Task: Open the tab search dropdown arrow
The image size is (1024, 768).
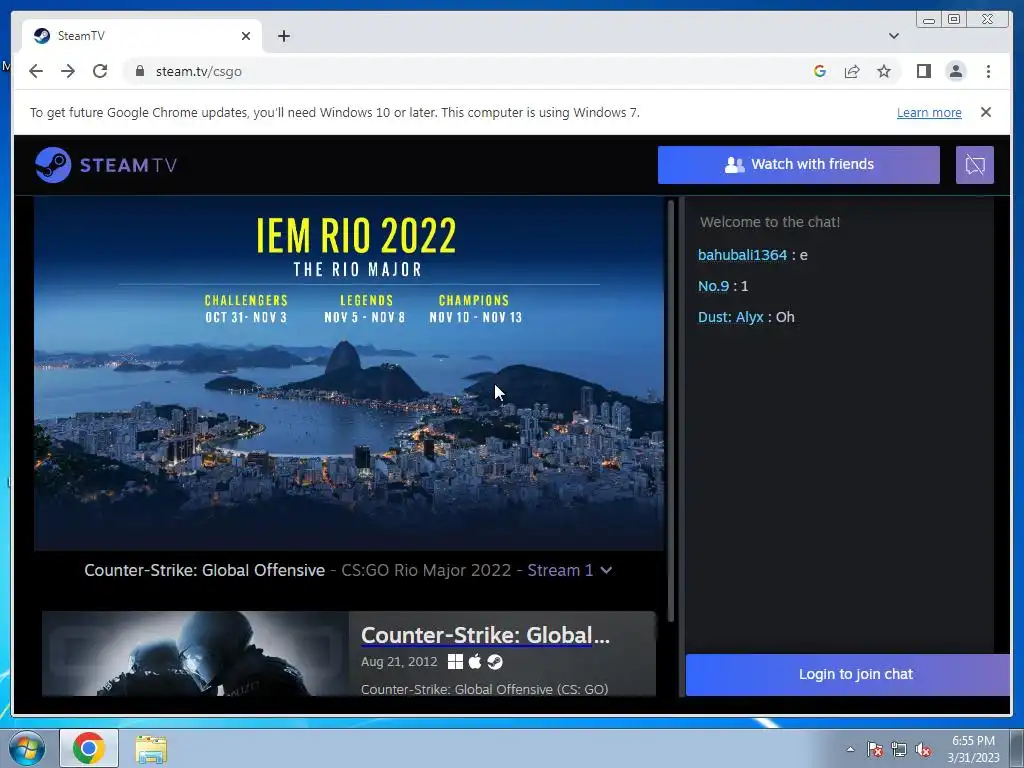Action: (894, 36)
